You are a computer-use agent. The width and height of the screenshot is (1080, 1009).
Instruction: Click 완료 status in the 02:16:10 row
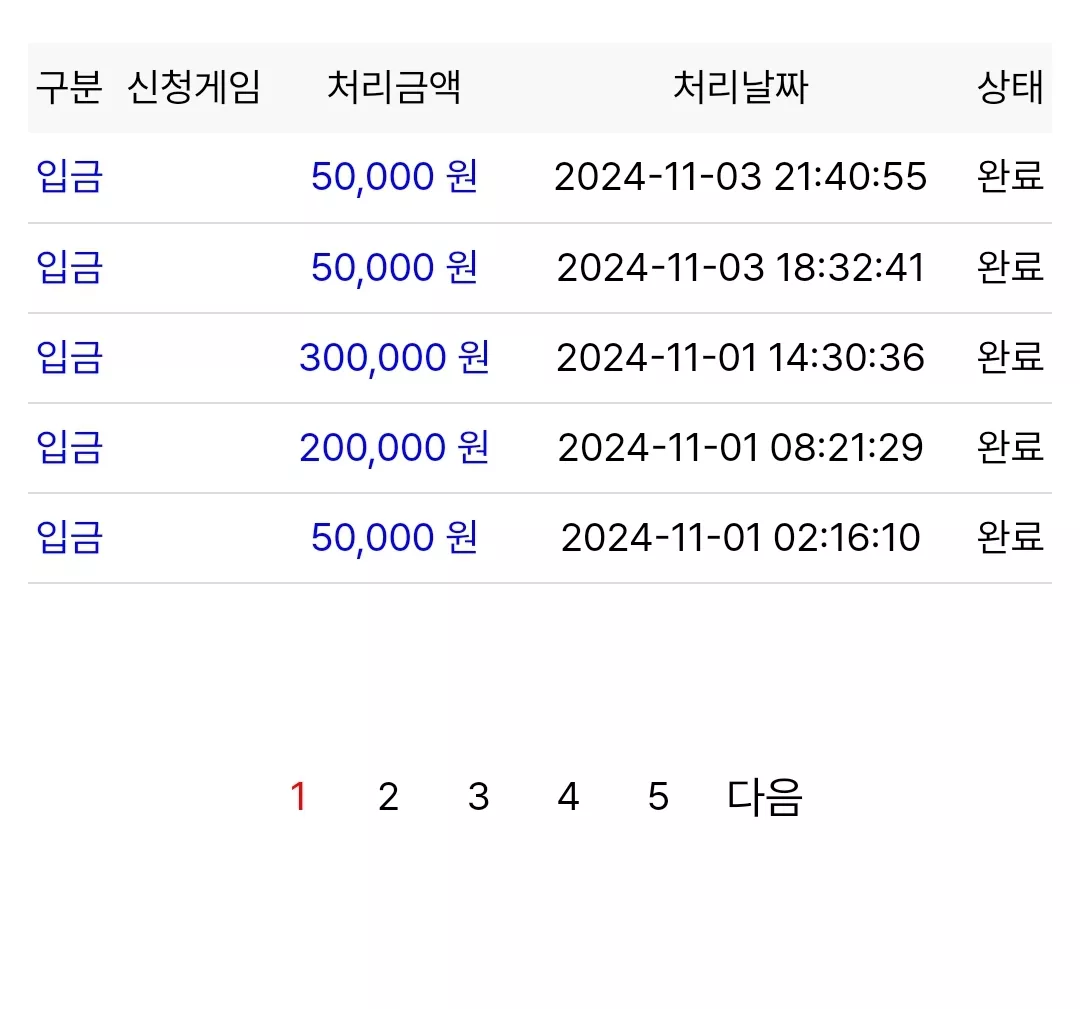coord(1010,537)
